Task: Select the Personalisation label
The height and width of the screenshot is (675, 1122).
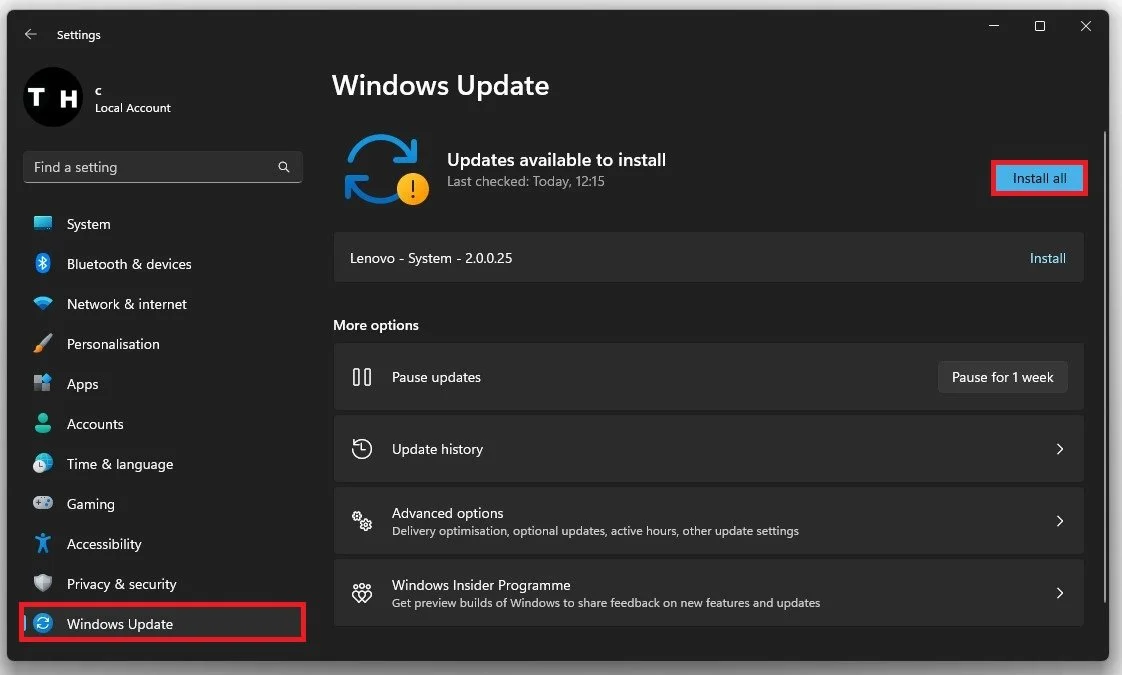Action: point(113,344)
